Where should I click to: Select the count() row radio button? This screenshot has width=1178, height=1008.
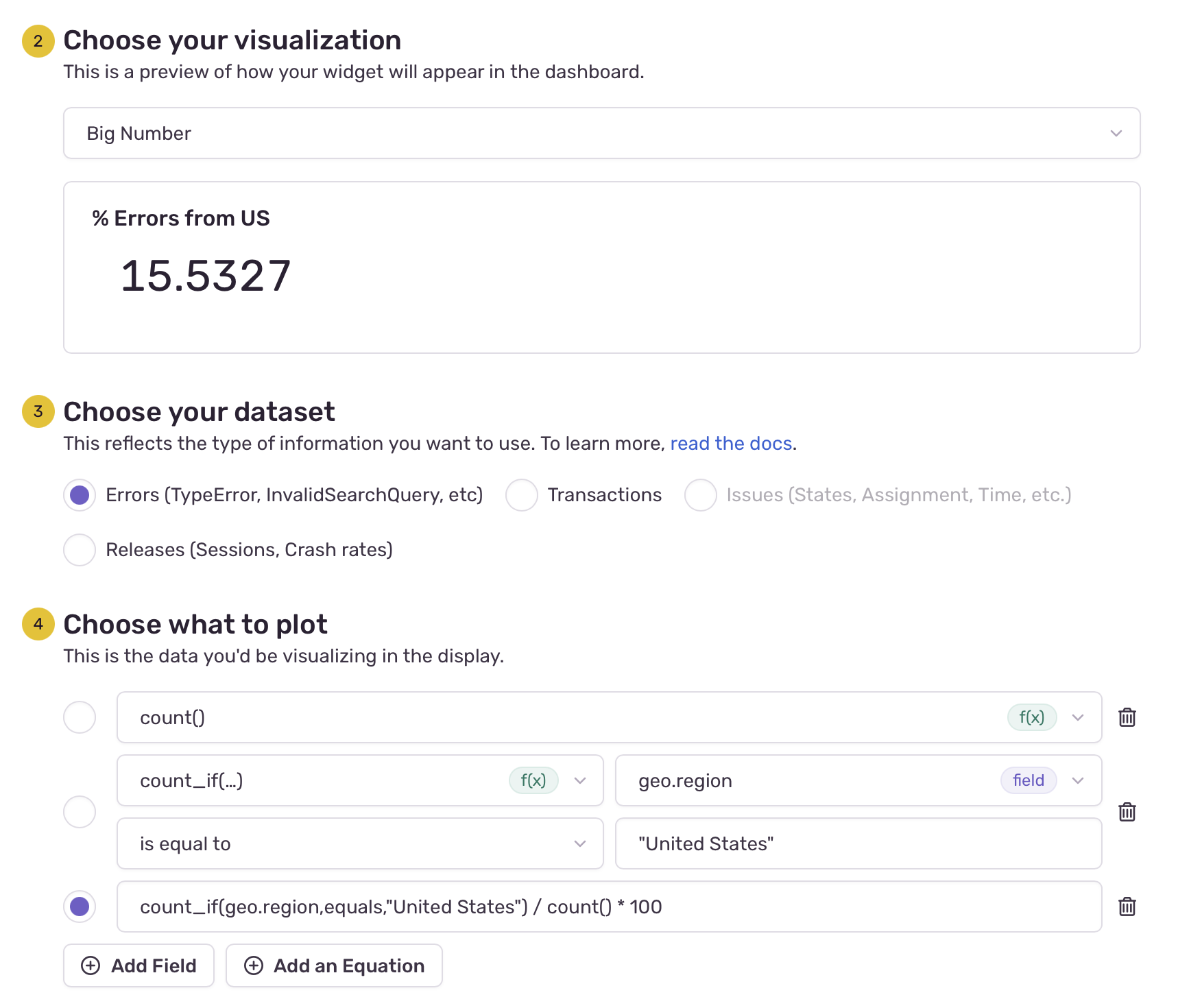pyautogui.click(x=80, y=717)
